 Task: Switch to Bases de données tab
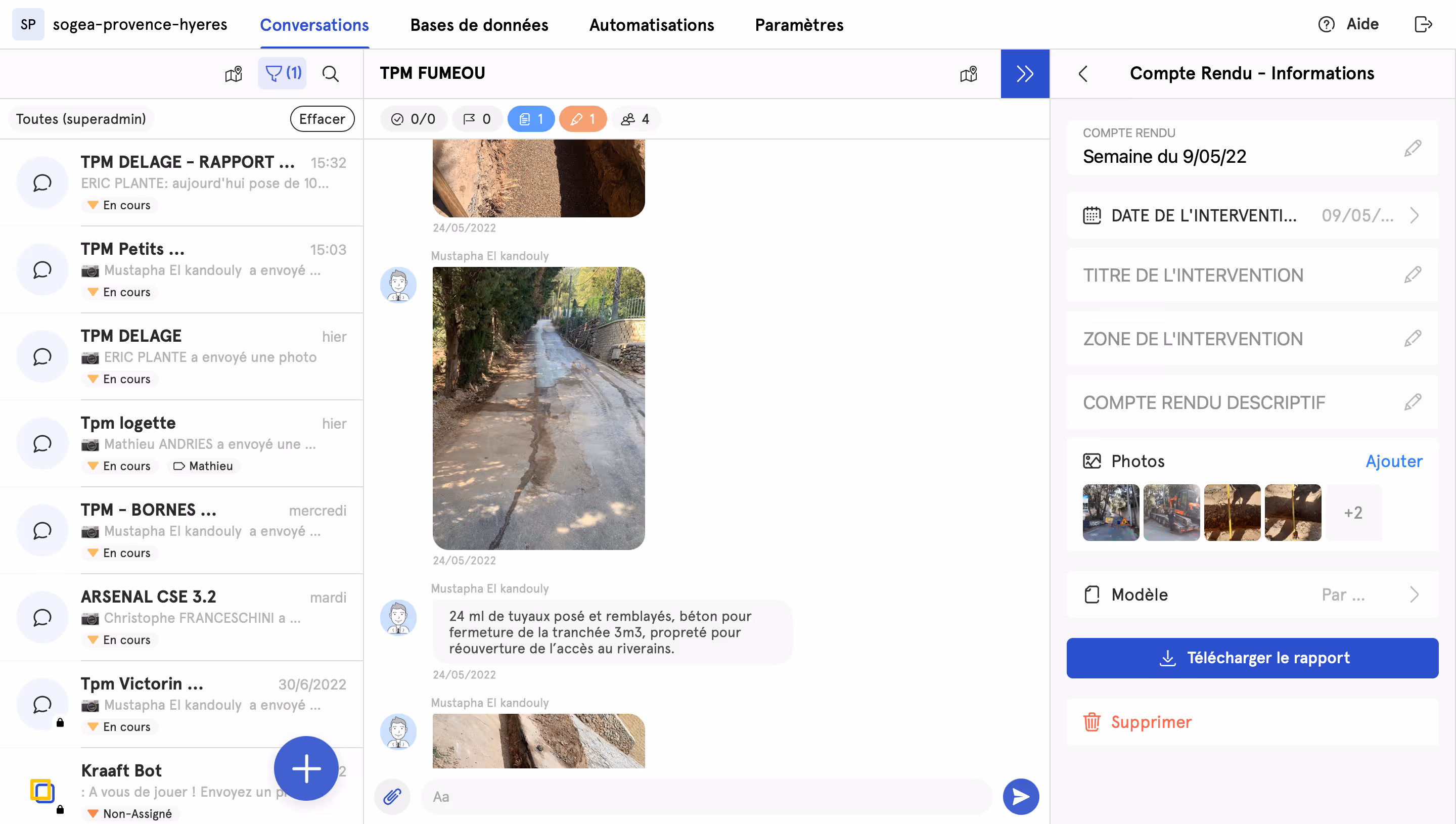tap(479, 25)
